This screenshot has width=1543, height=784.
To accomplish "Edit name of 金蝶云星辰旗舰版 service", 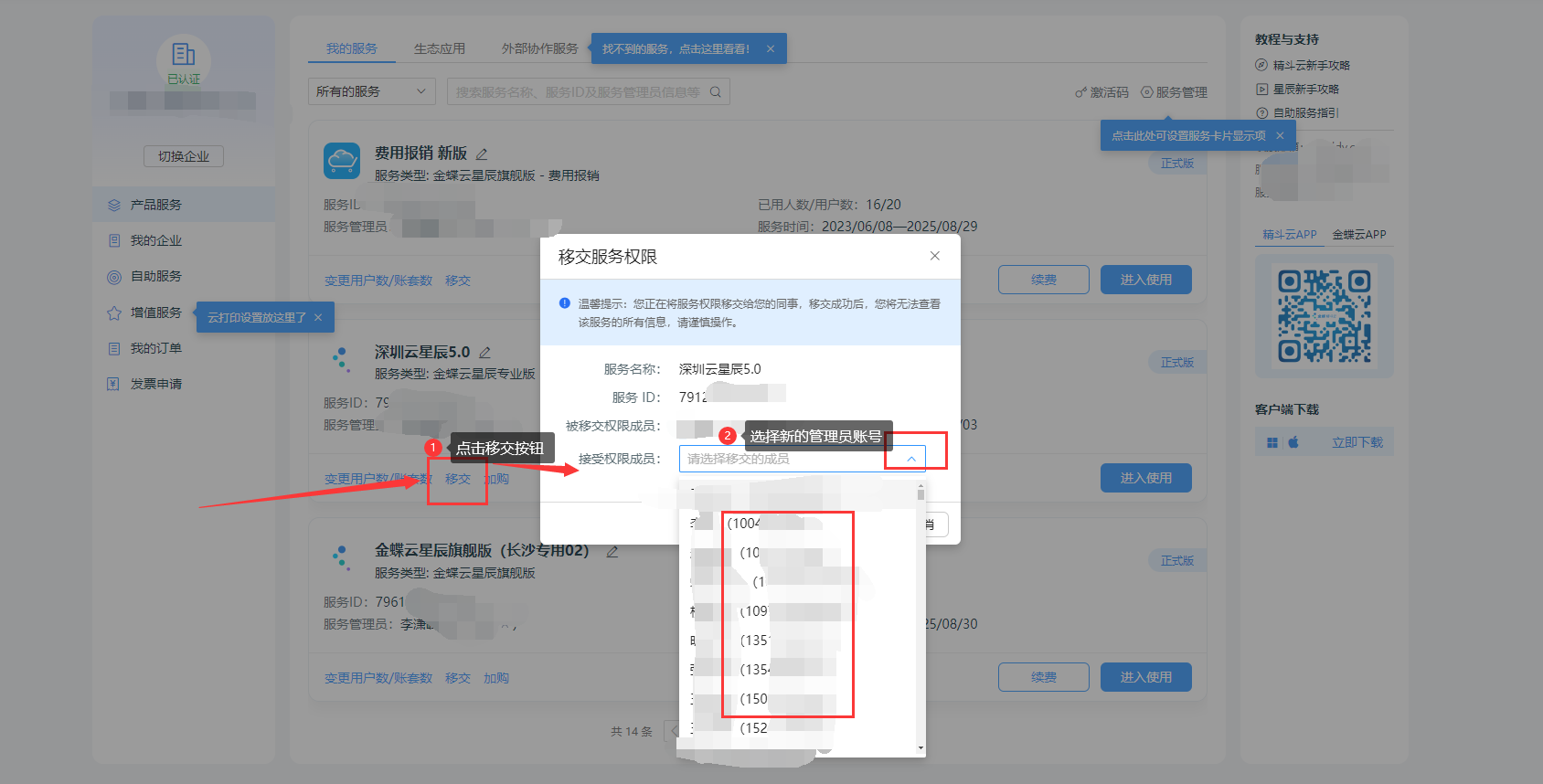I will [612, 551].
